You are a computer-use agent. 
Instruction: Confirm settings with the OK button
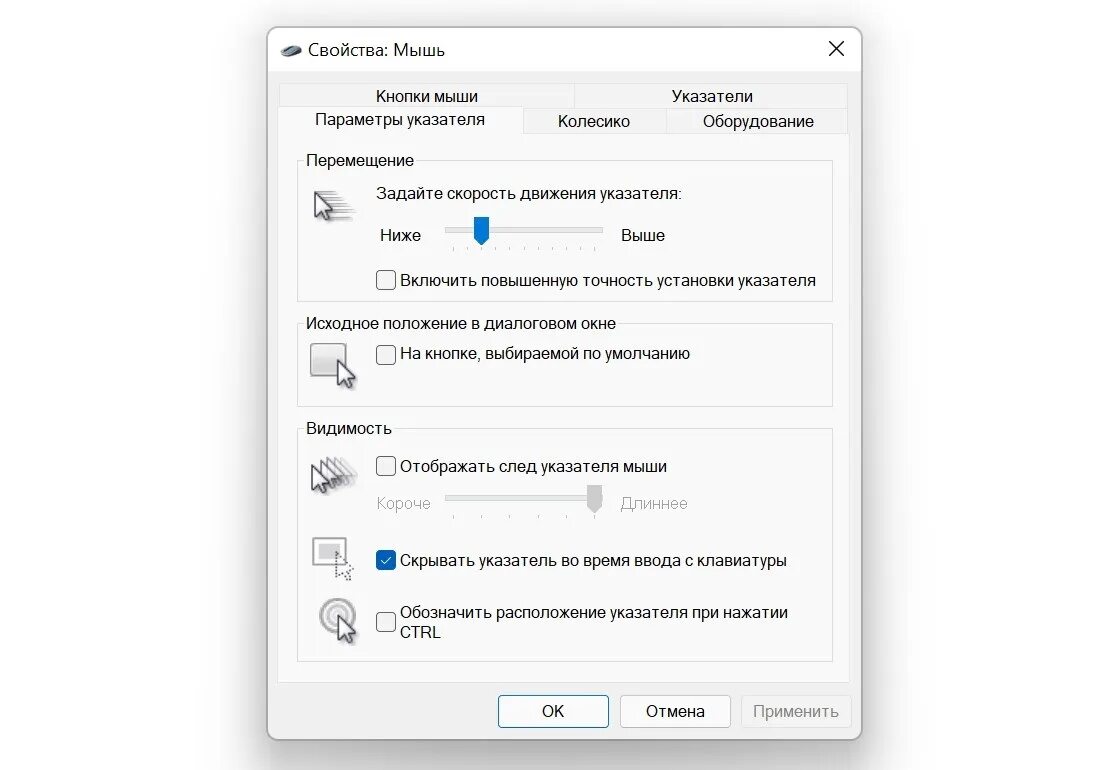[553, 711]
